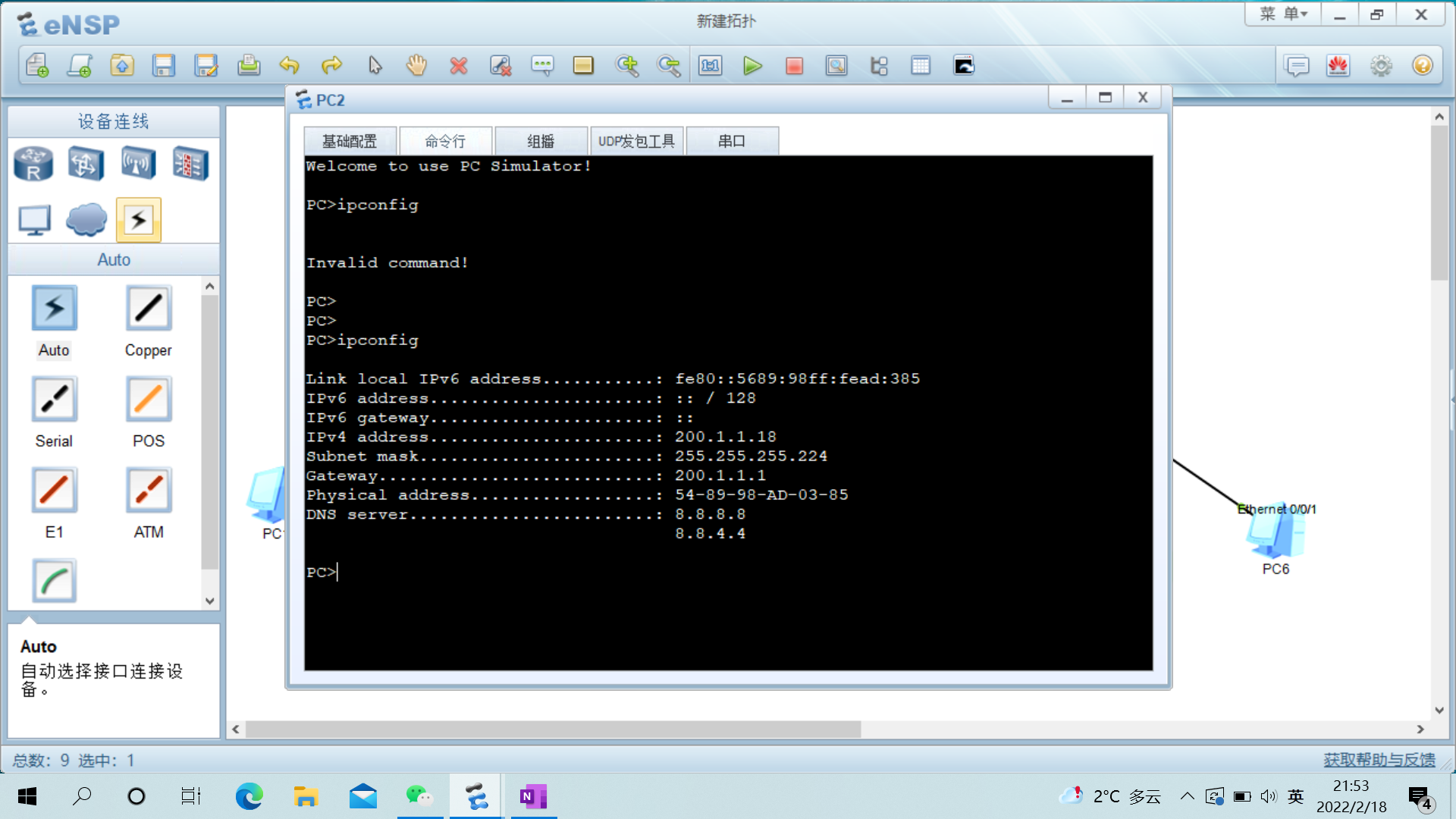Choose the Serial cable connection
Screen dimensions: 1456x819
click(54, 400)
